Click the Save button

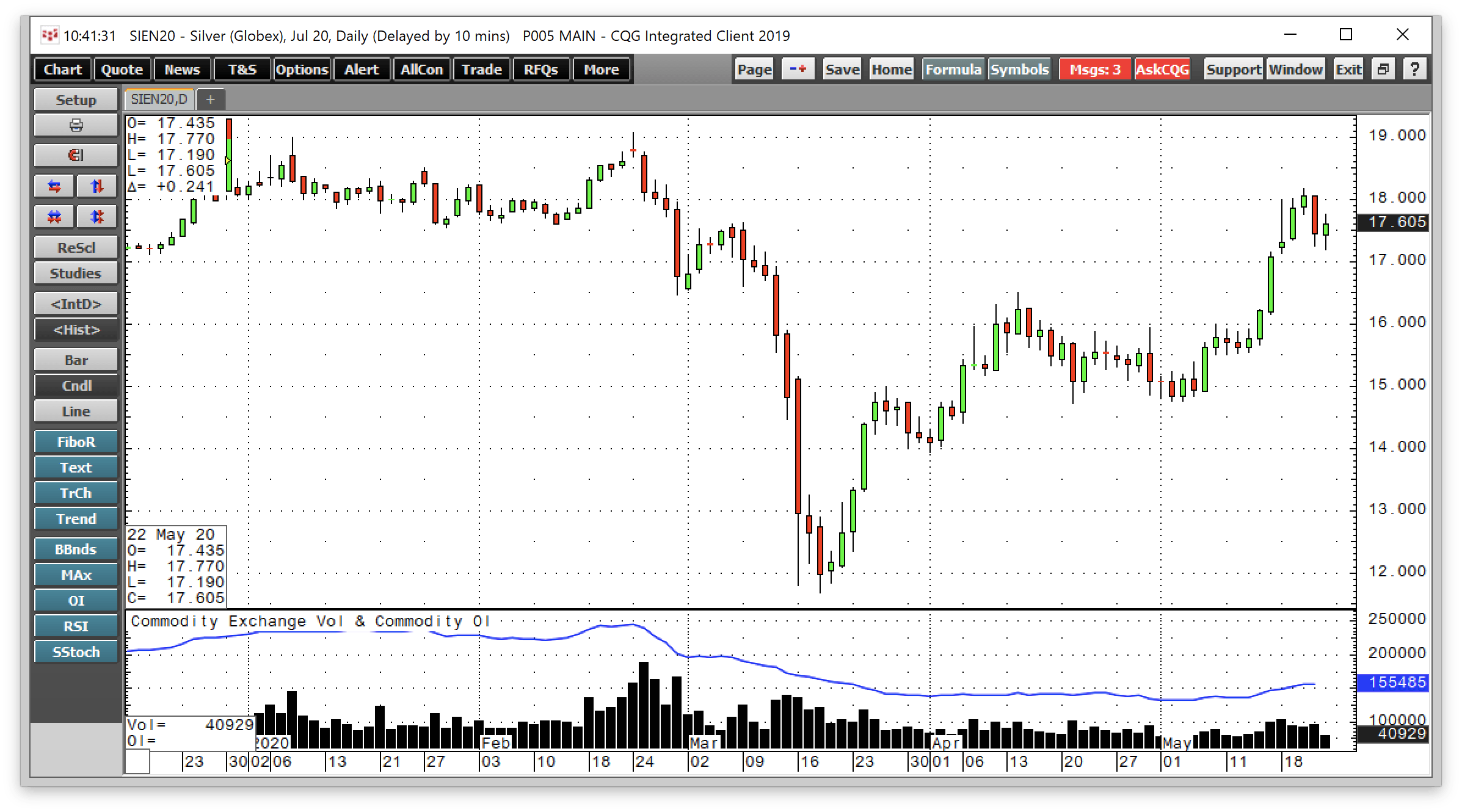842,69
